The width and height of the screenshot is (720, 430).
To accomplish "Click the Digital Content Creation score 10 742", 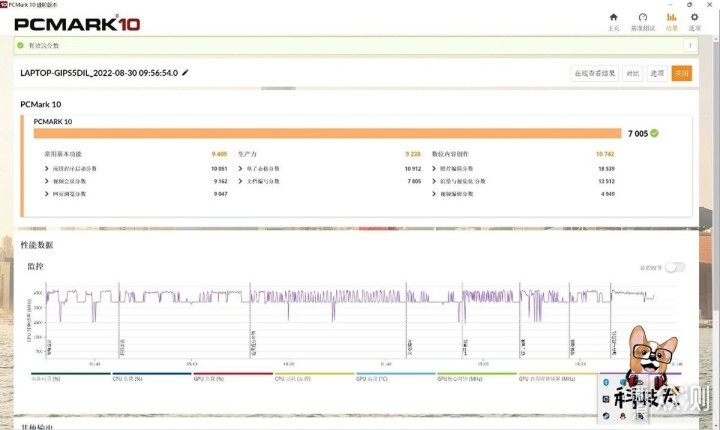I will (x=605, y=154).
